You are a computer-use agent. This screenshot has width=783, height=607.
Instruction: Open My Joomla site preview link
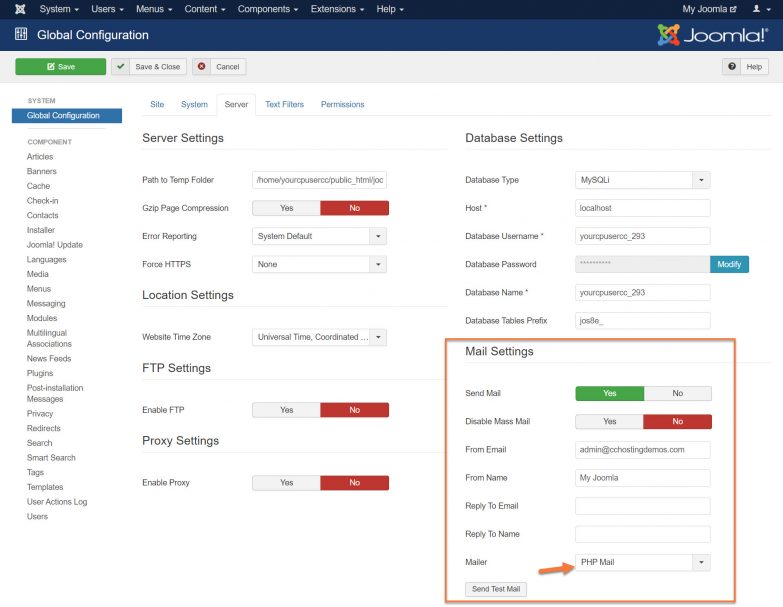tap(709, 9)
